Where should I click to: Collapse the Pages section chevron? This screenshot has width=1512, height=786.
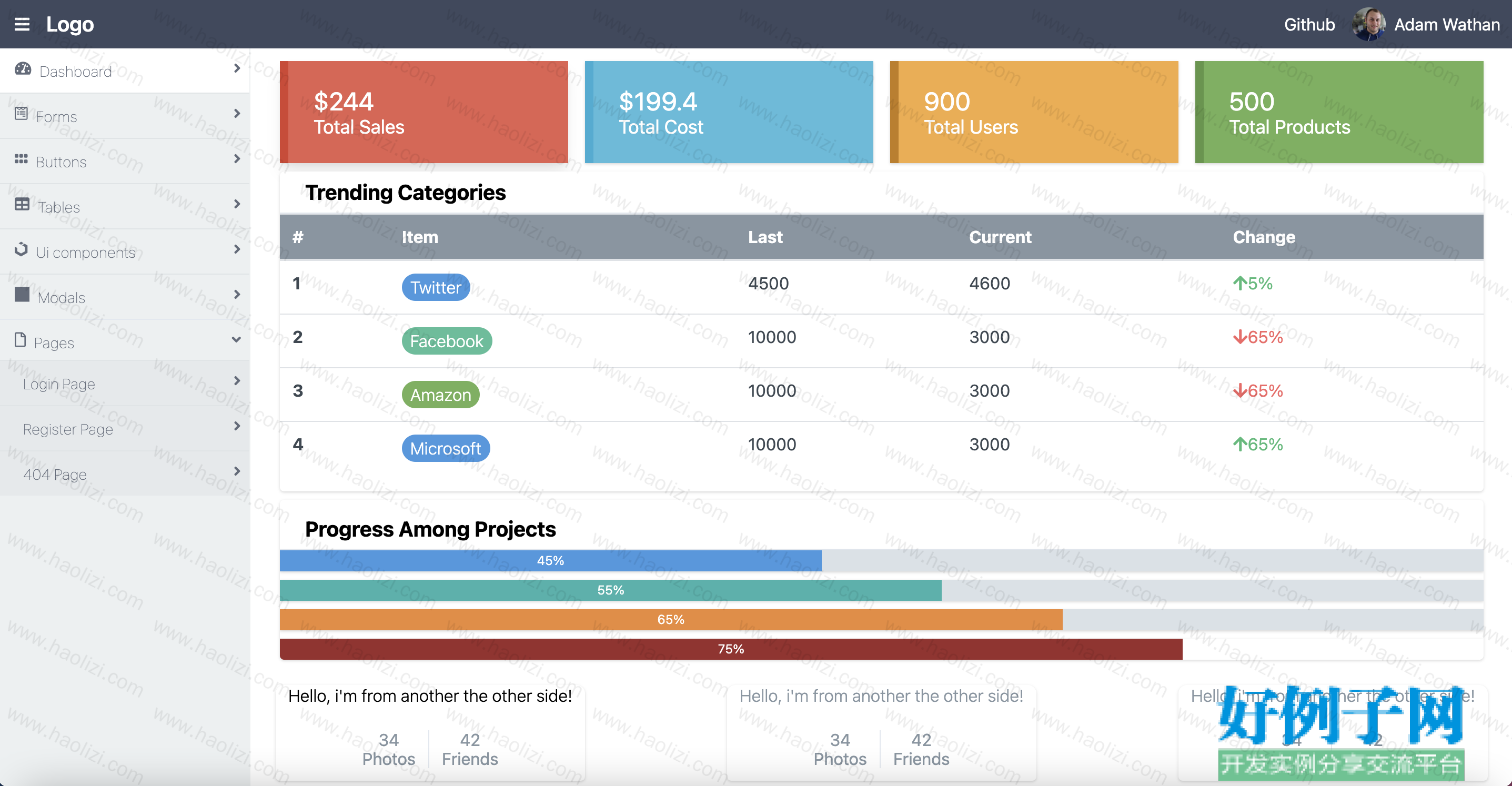[236, 339]
